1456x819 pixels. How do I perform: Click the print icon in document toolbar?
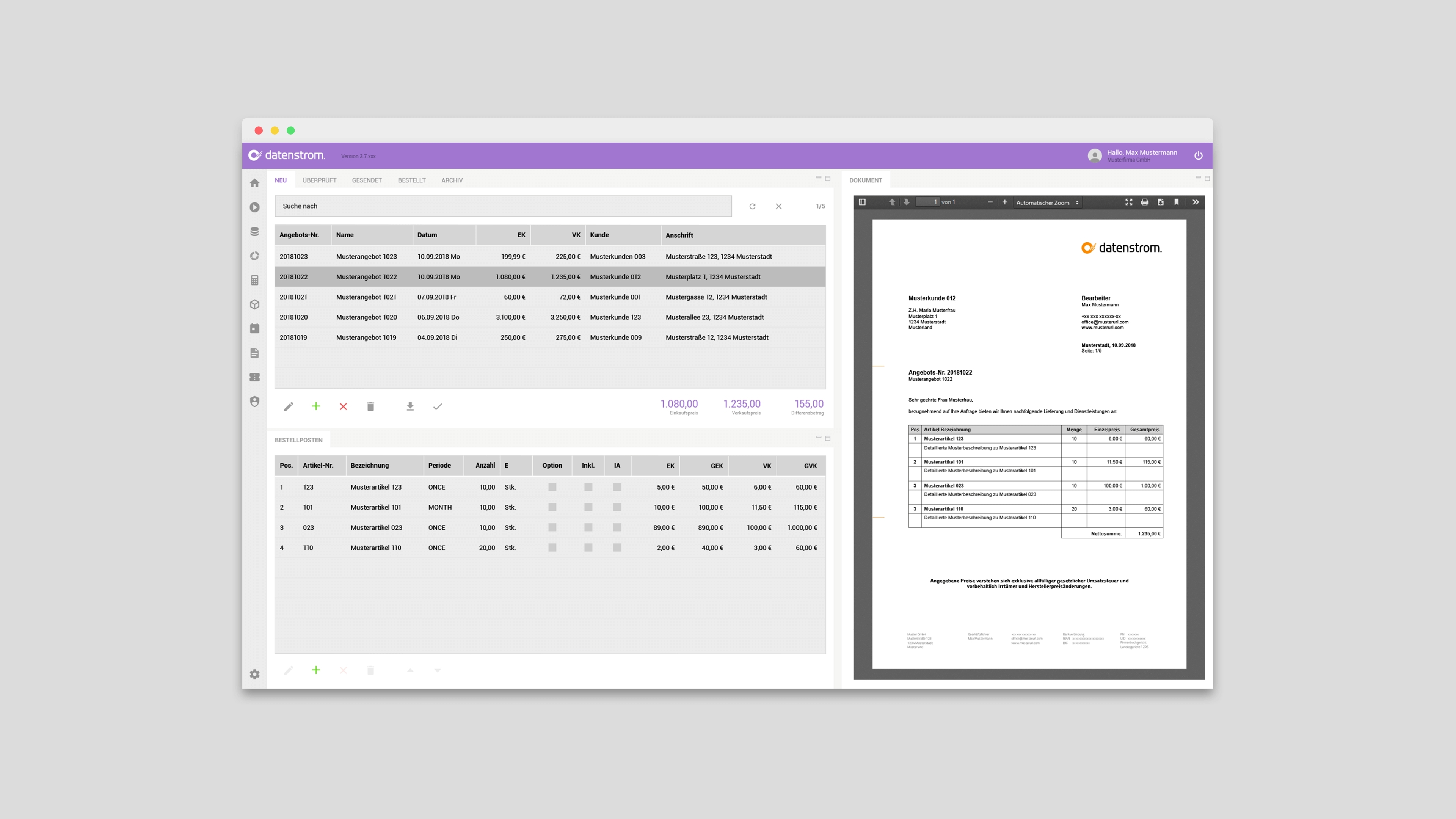click(x=1145, y=202)
